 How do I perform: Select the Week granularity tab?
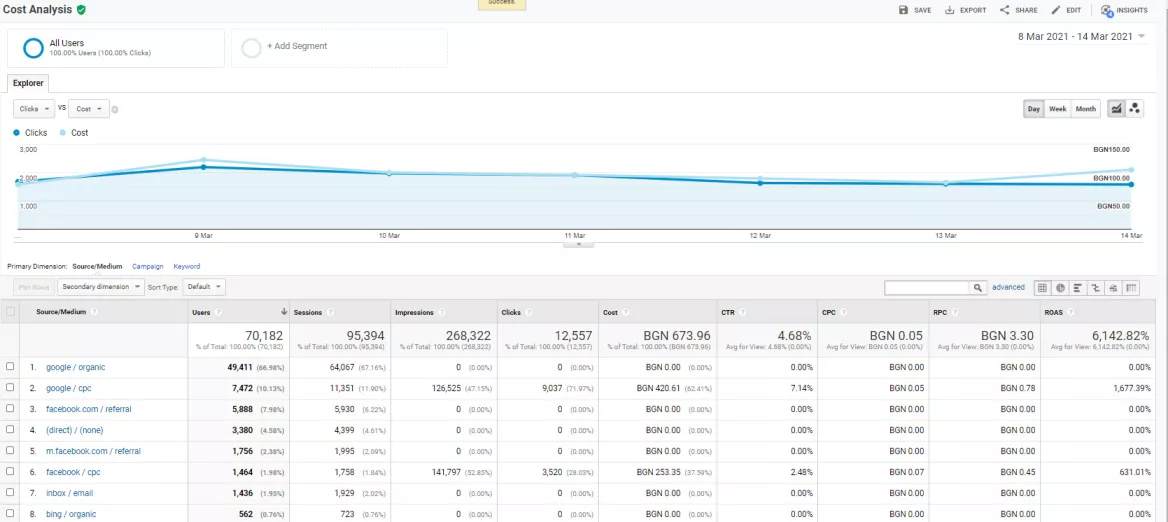1058,109
